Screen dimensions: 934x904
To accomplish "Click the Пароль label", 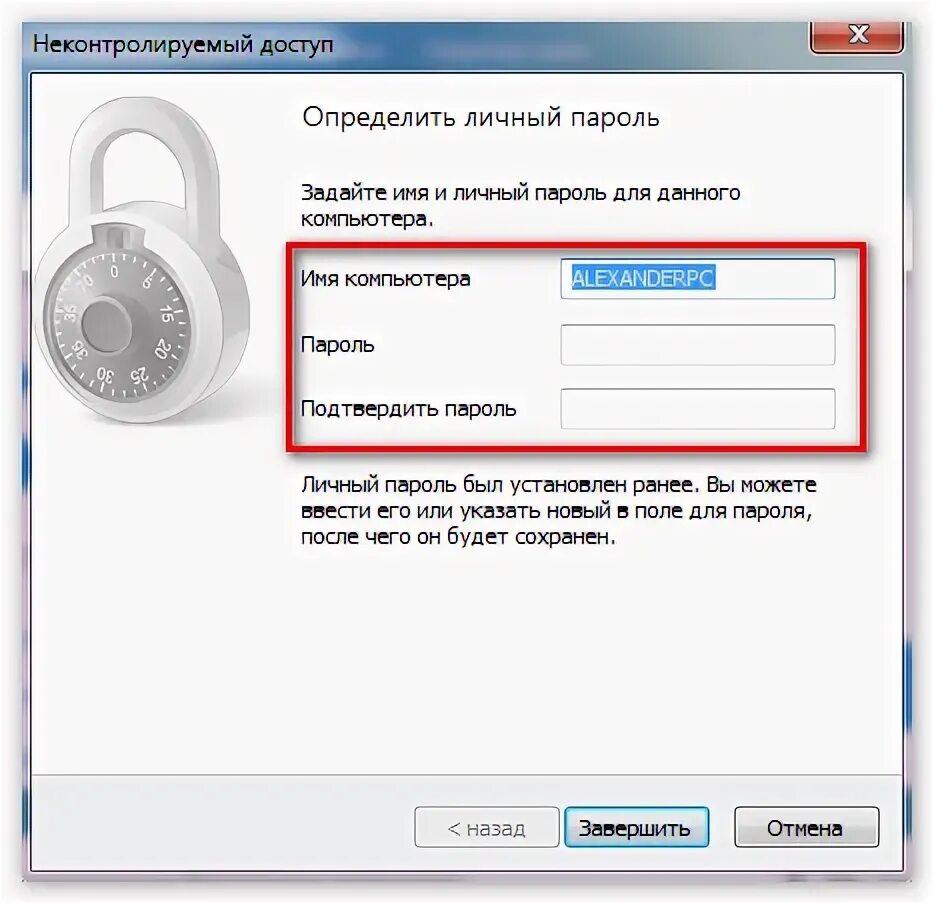I will [x=338, y=345].
